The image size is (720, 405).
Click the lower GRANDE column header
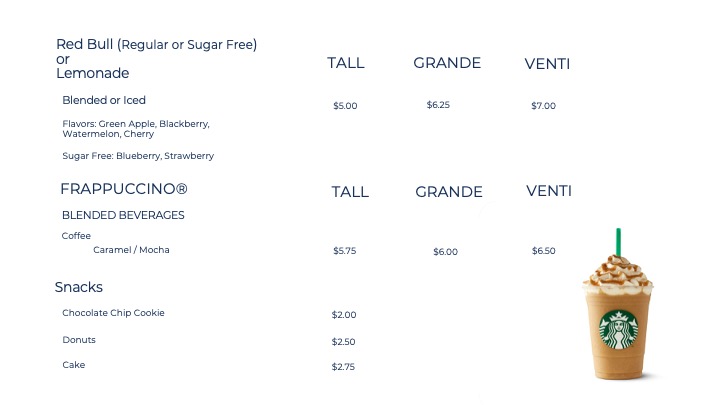[449, 191]
